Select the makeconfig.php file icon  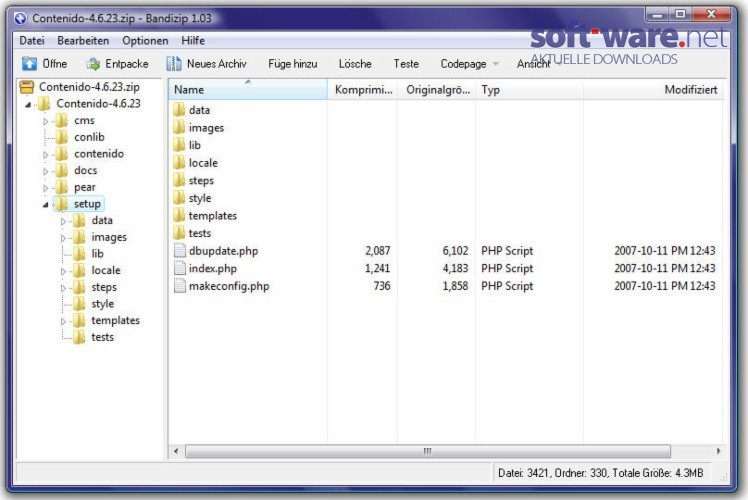179,286
